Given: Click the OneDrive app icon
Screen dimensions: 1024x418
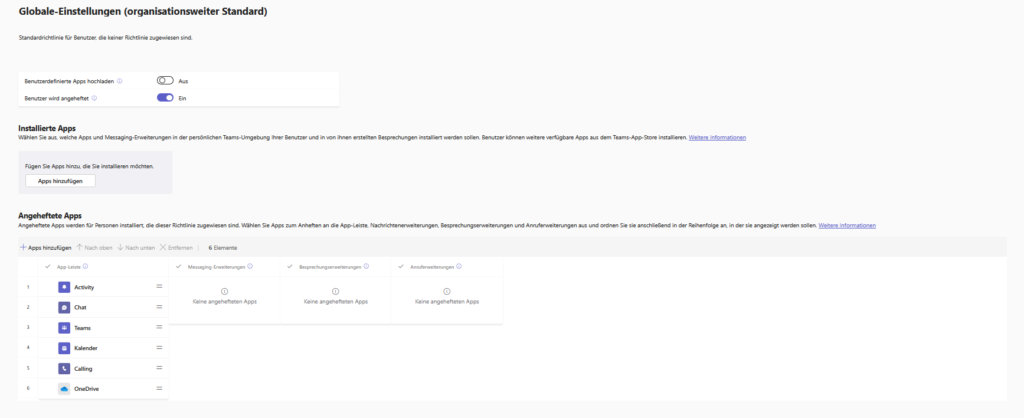Looking at the screenshot, I should 64,388.
